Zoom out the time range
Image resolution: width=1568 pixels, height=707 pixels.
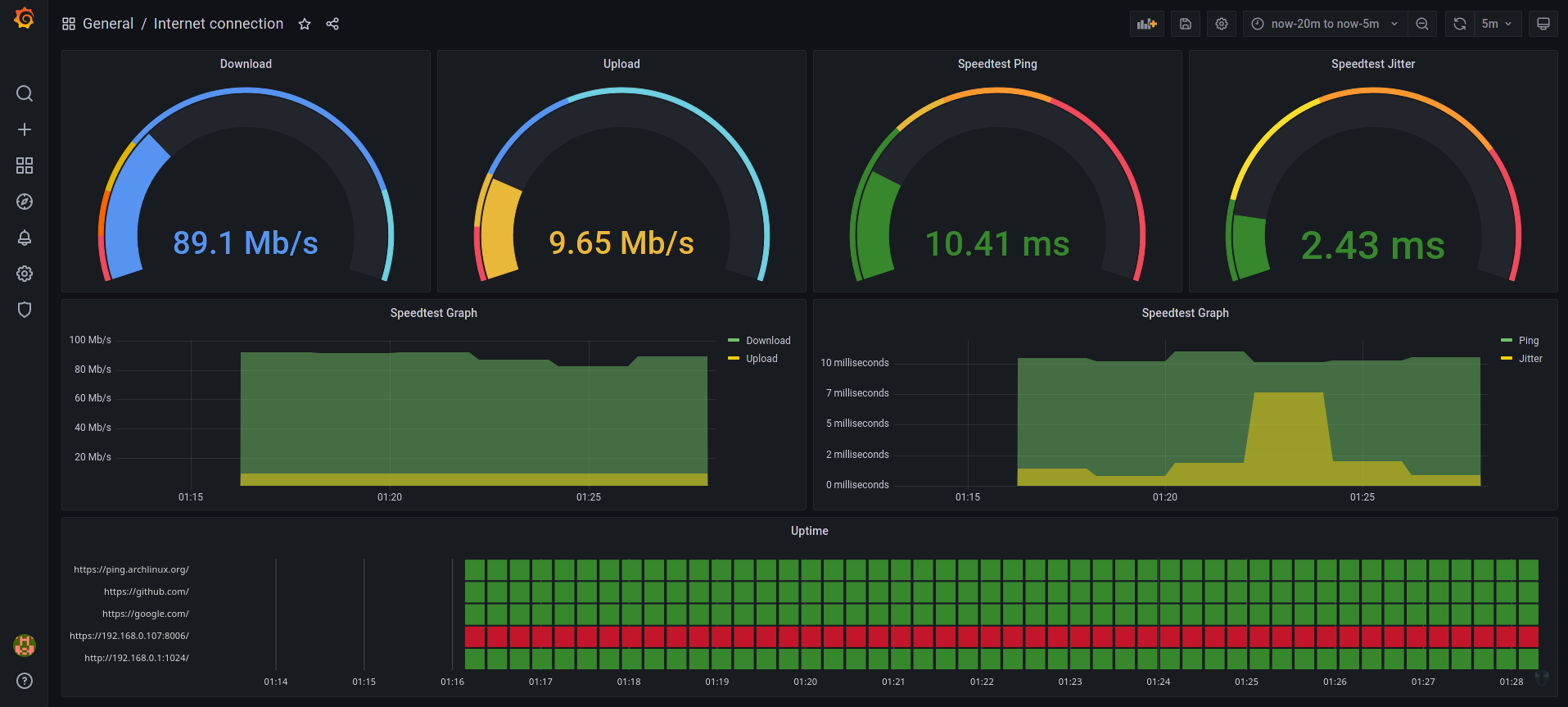1422,24
